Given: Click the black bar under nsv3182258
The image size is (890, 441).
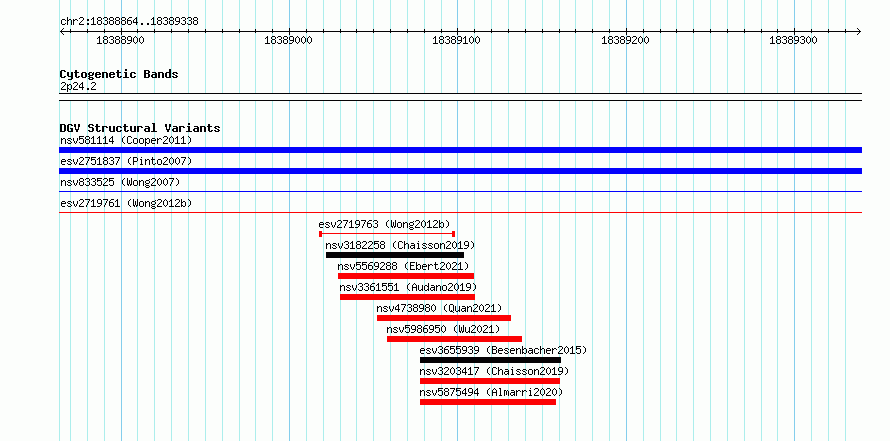Looking at the screenshot, I should (395, 255).
